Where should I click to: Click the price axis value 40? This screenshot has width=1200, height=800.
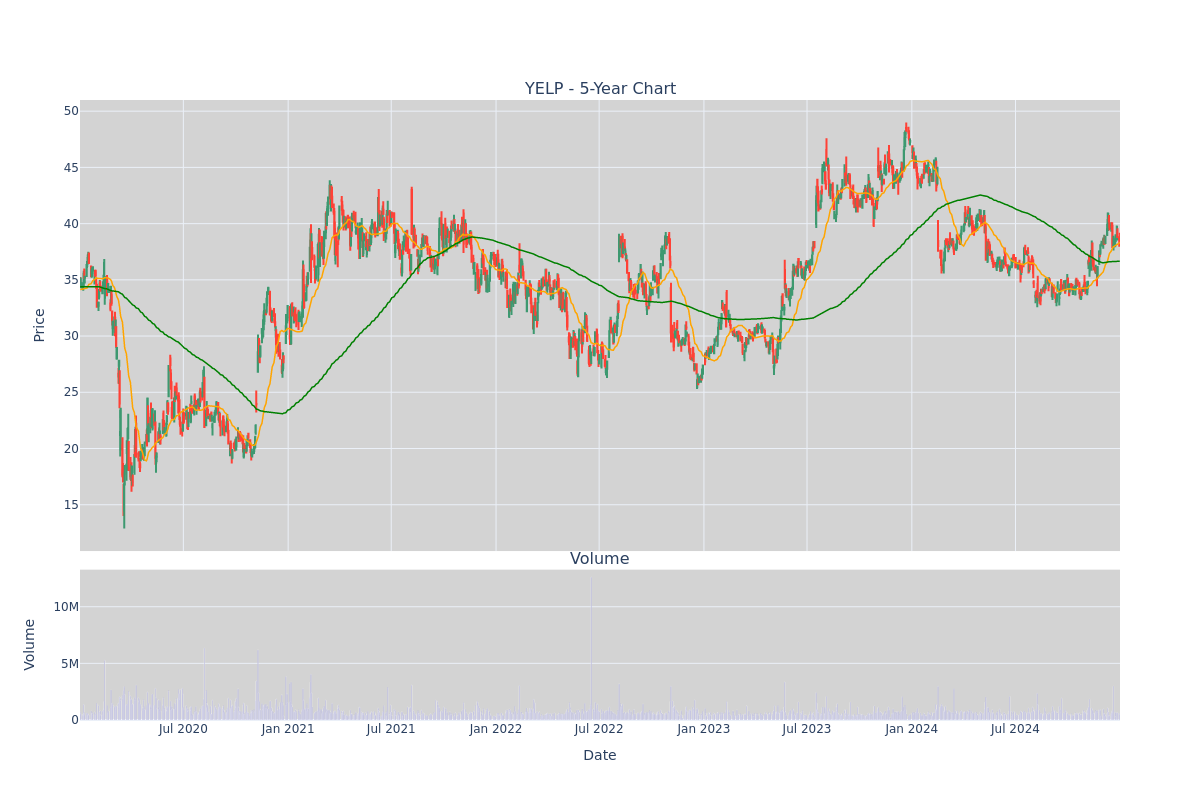coord(71,223)
